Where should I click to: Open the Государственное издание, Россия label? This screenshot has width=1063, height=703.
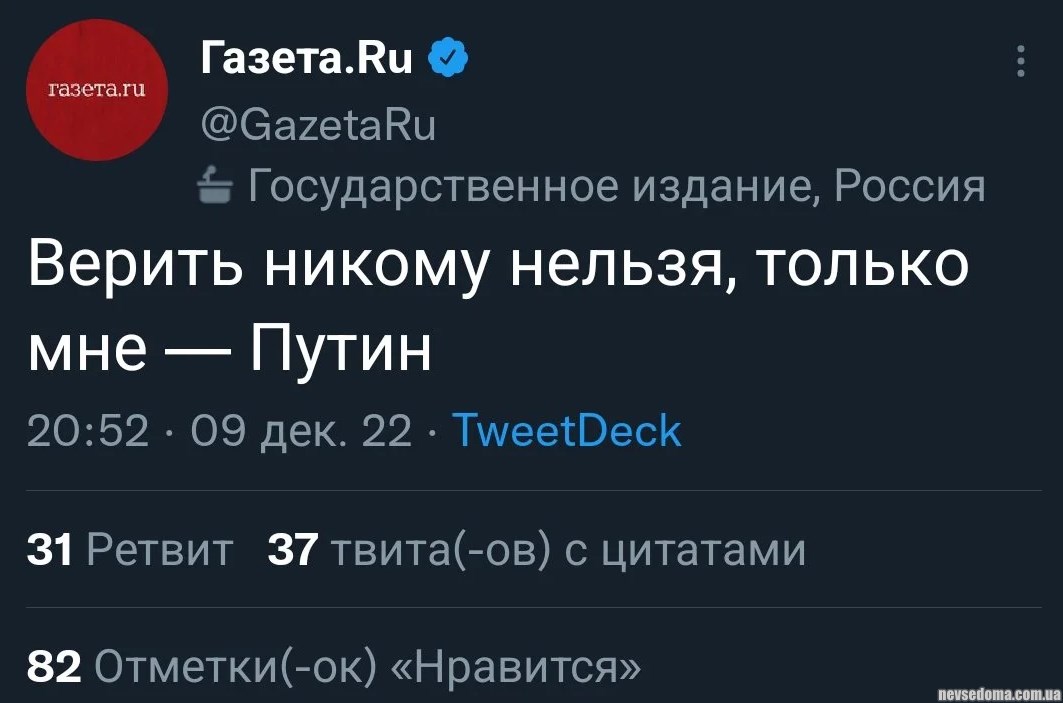pos(612,186)
